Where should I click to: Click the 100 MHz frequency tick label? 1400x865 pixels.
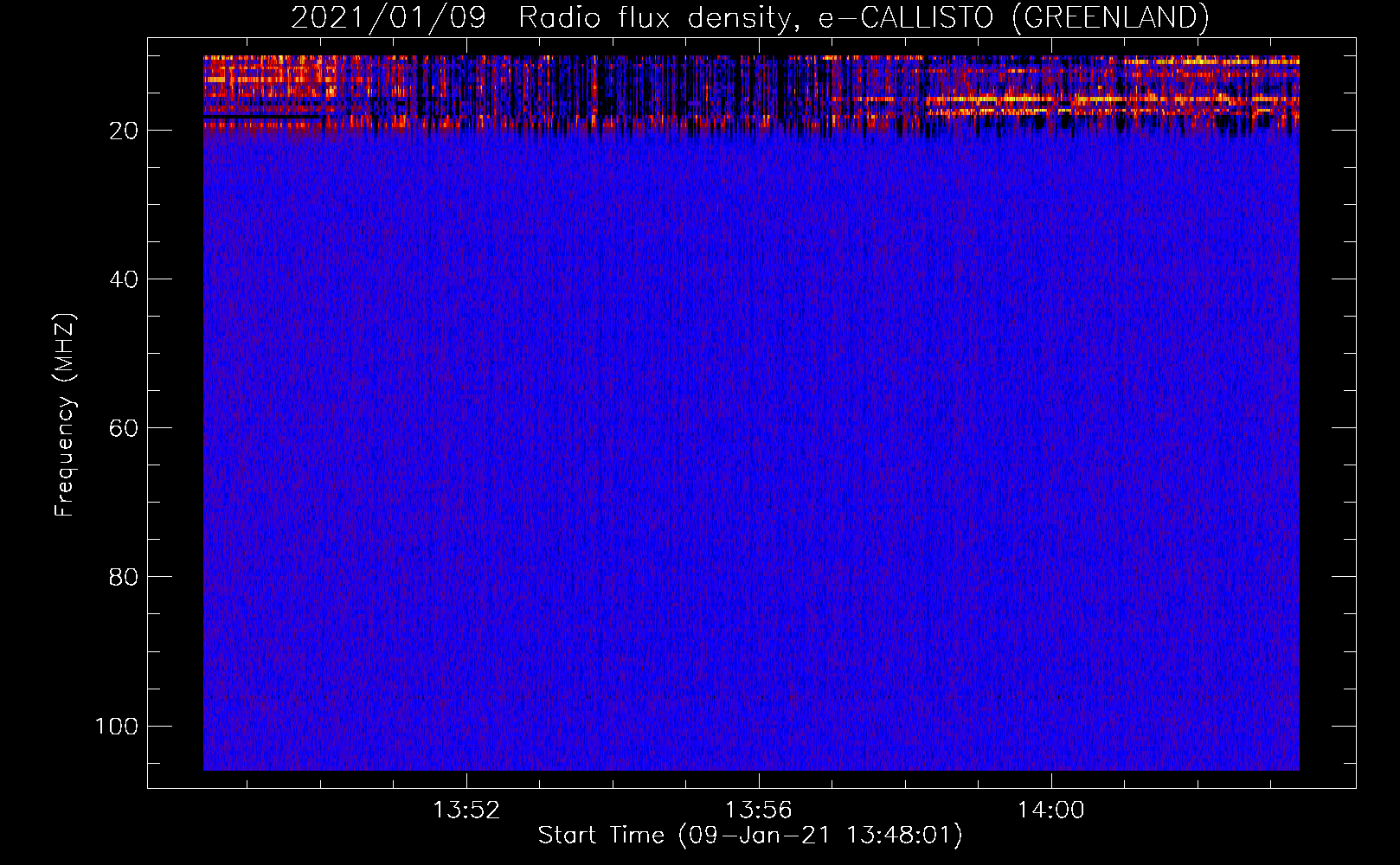pyautogui.click(x=117, y=726)
